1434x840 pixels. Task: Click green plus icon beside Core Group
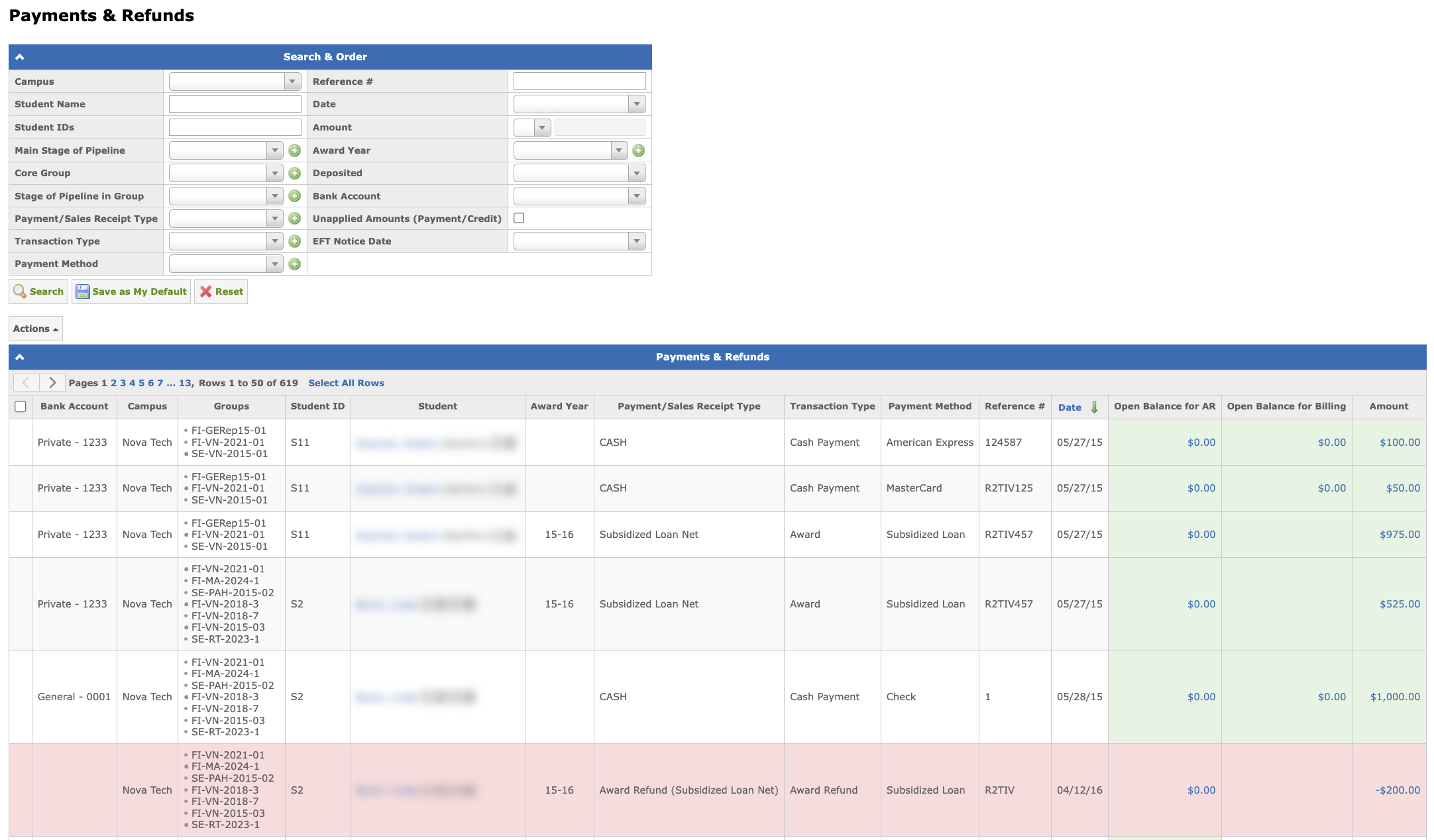tap(295, 174)
